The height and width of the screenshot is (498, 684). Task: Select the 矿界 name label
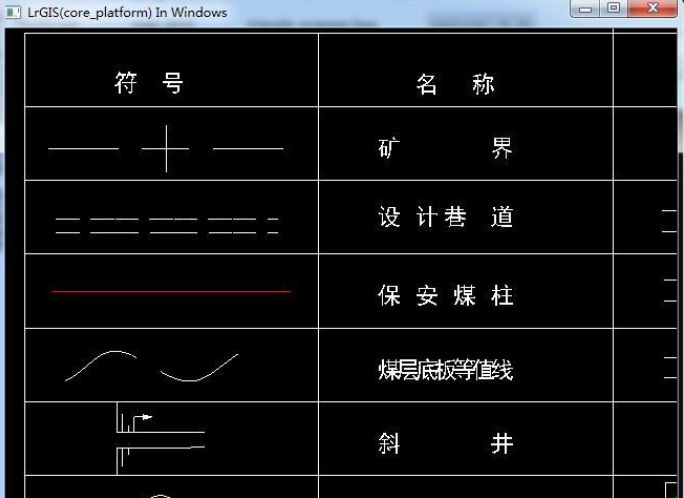click(446, 149)
